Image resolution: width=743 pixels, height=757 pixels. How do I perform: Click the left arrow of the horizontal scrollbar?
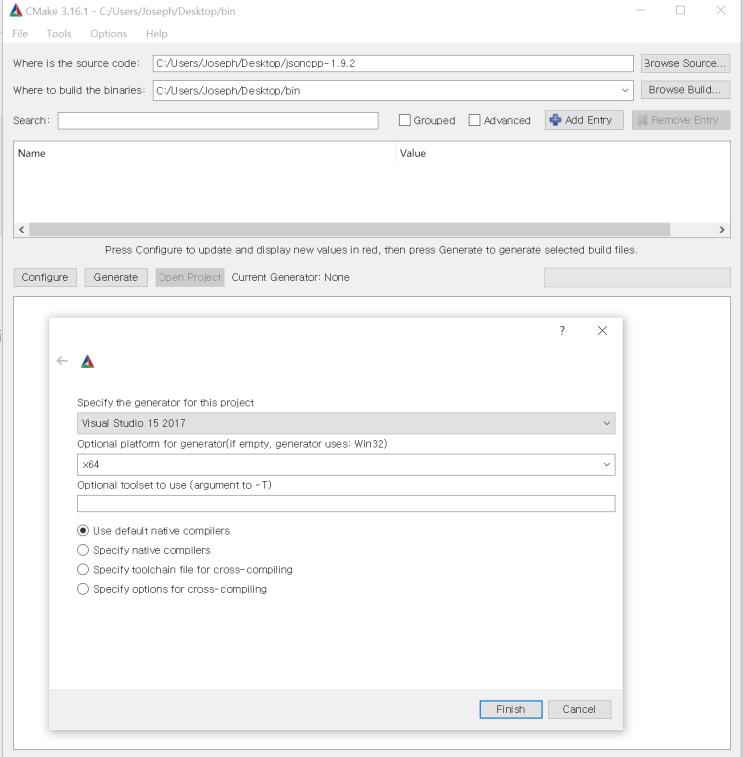coord(21,230)
